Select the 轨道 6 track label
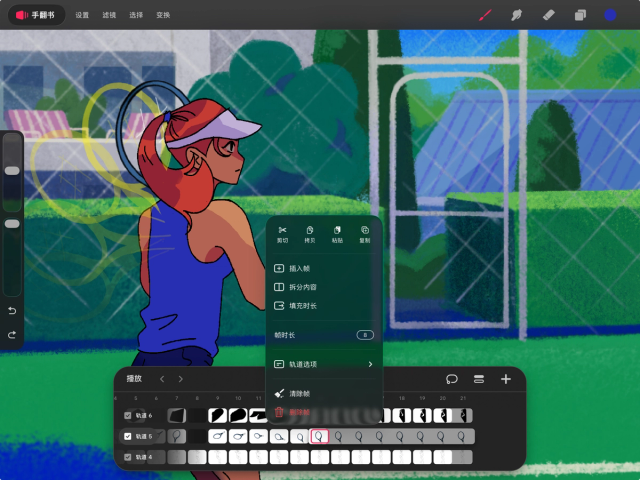Screen dimensions: 640x480 pos(144,416)
